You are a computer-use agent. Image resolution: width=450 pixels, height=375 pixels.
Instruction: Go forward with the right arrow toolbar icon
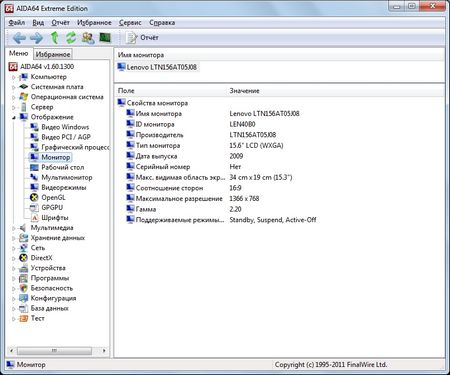tap(36, 38)
